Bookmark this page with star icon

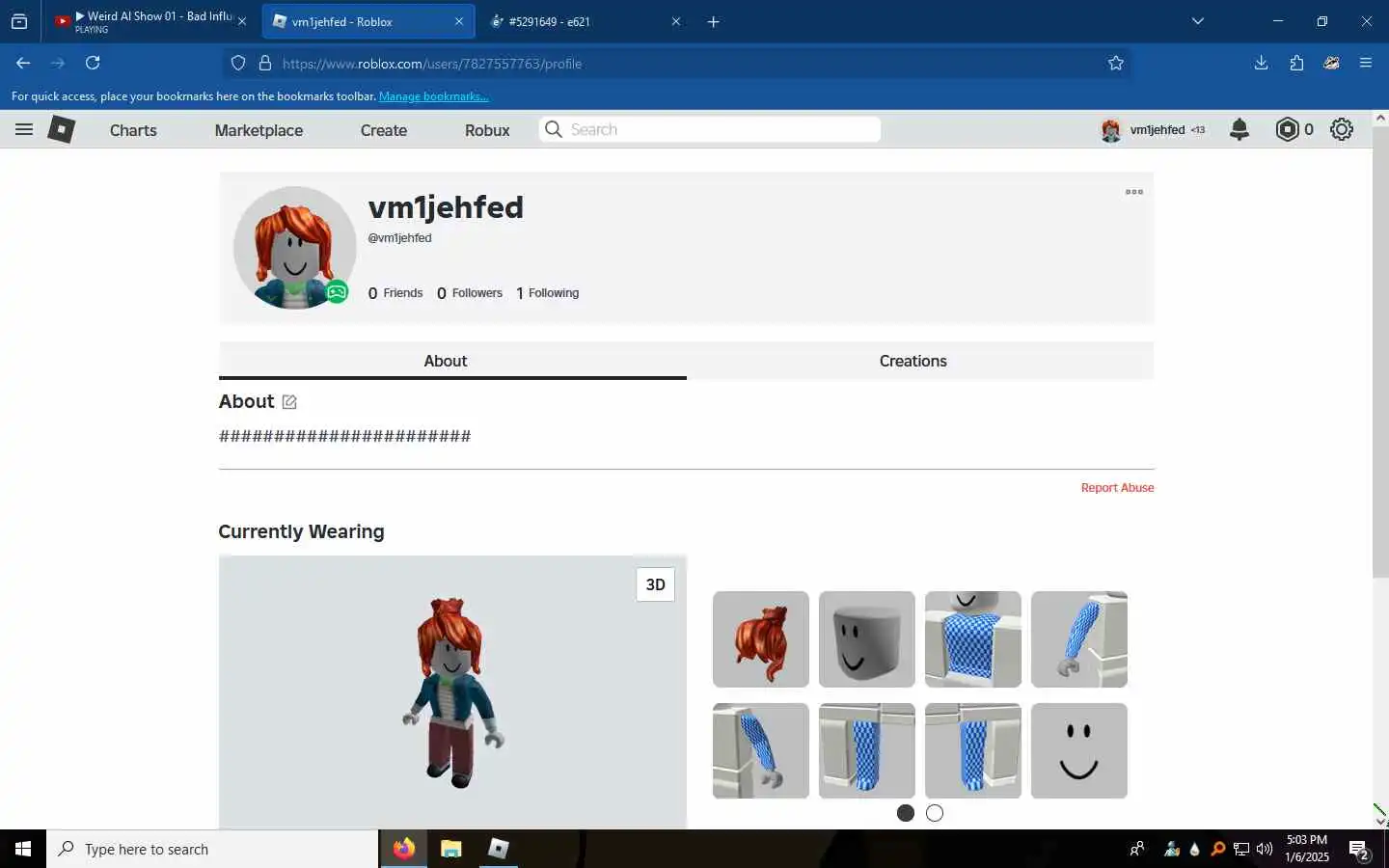point(1116,64)
